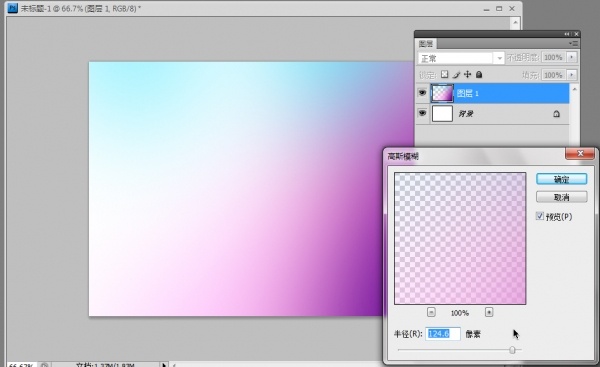Open the blend mode 正常 dropdown
Image resolution: width=600 pixels, height=367 pixels.
click(460, 58)
